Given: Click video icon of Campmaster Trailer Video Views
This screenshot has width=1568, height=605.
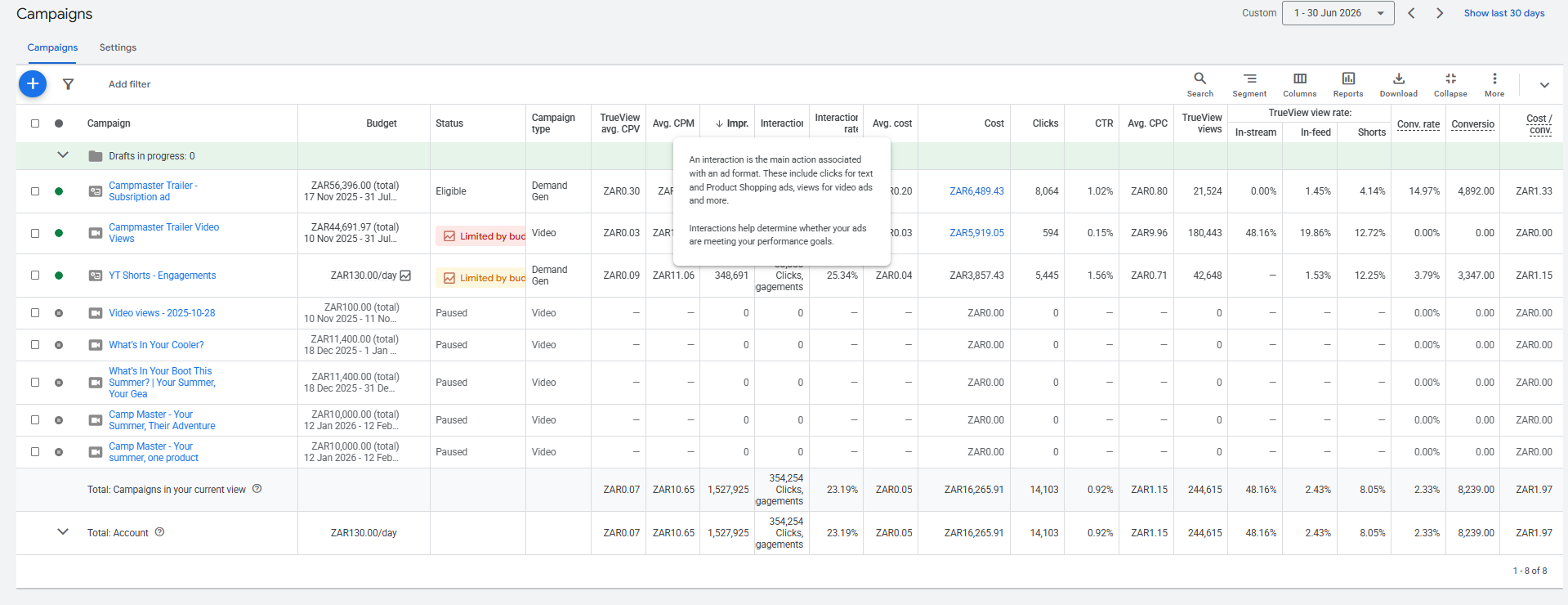Looking at the screenshot, I should [96, 233].
